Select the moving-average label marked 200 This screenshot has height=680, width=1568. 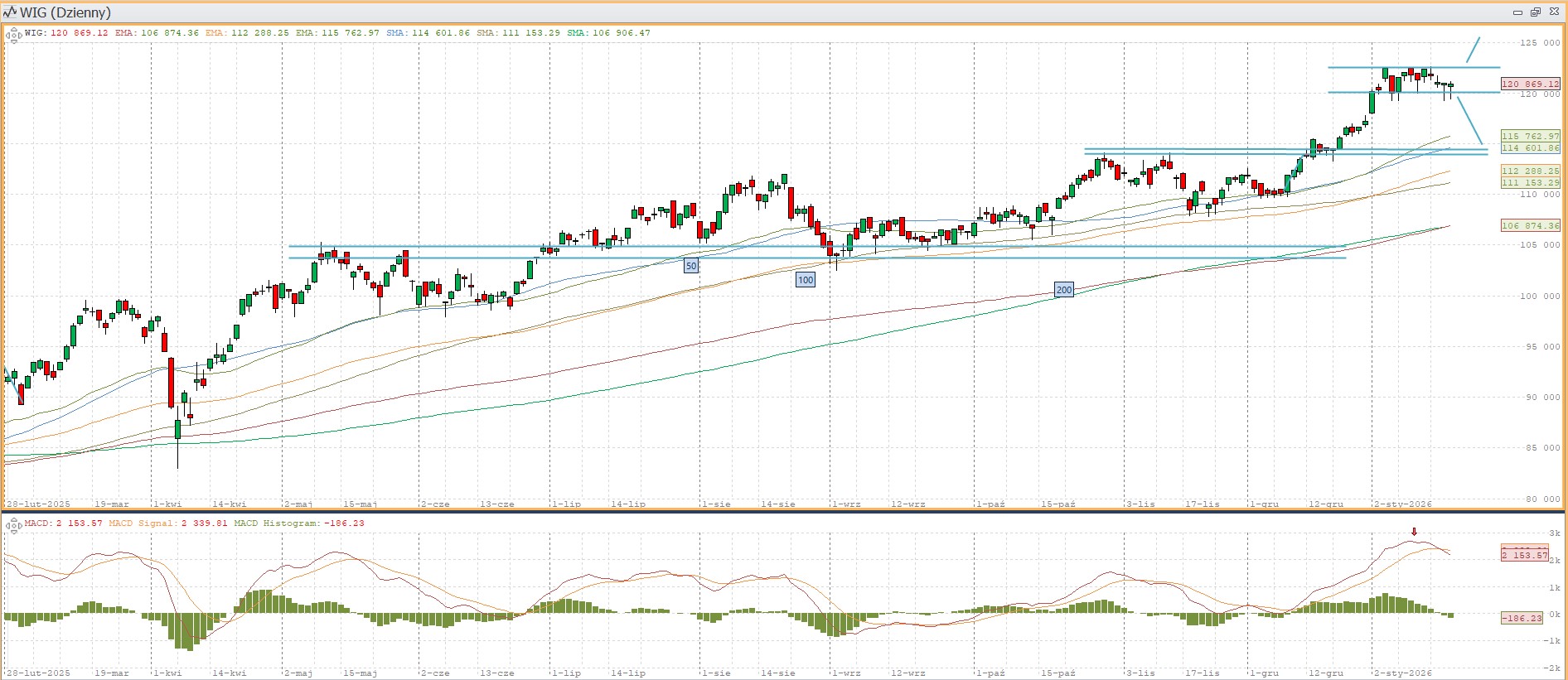[1063, 290]
